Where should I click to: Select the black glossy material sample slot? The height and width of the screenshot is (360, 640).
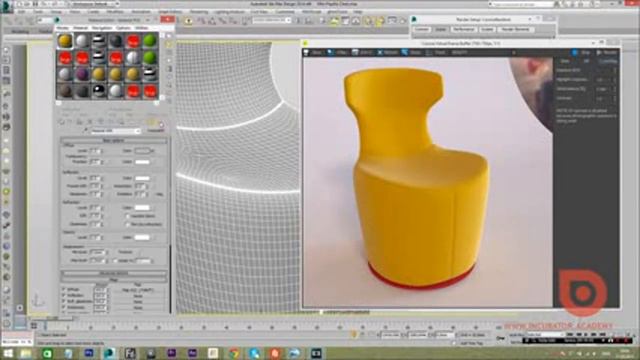(x=99, y=91)
